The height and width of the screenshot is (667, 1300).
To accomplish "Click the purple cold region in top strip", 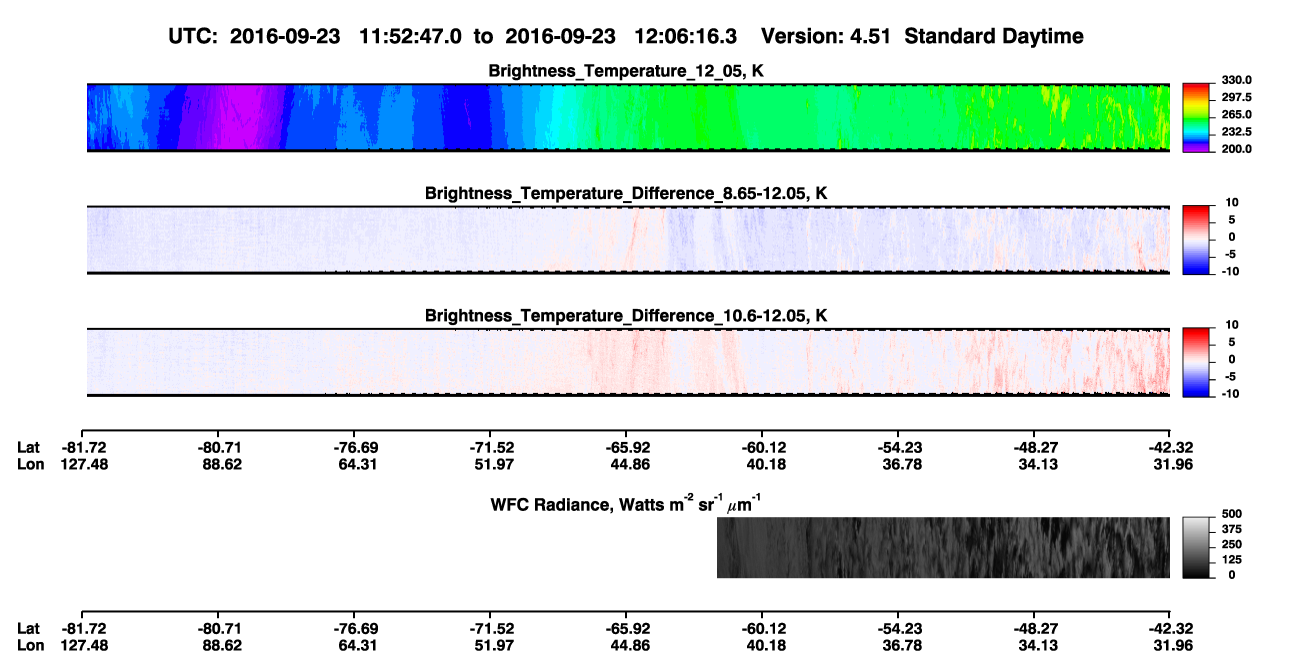I will [x=225, y=118].
